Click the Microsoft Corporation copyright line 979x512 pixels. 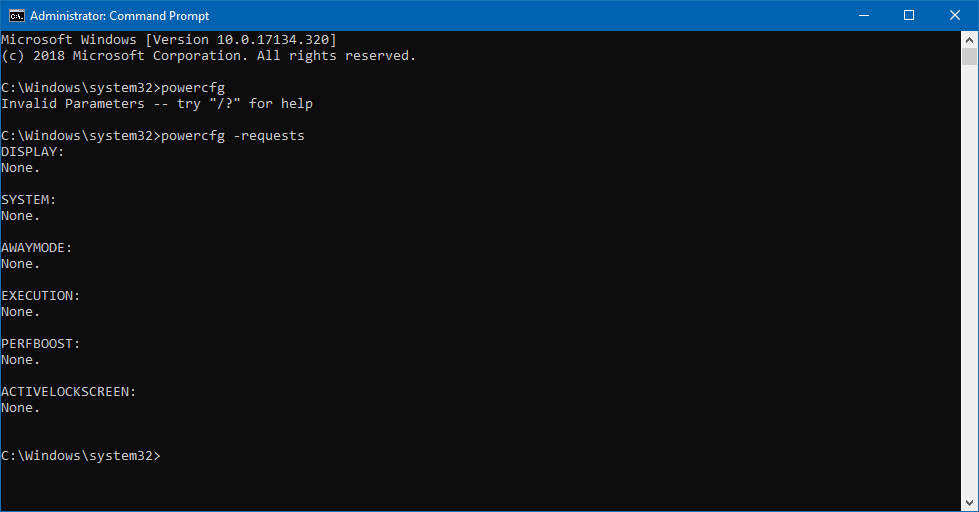tap(209, 56)
